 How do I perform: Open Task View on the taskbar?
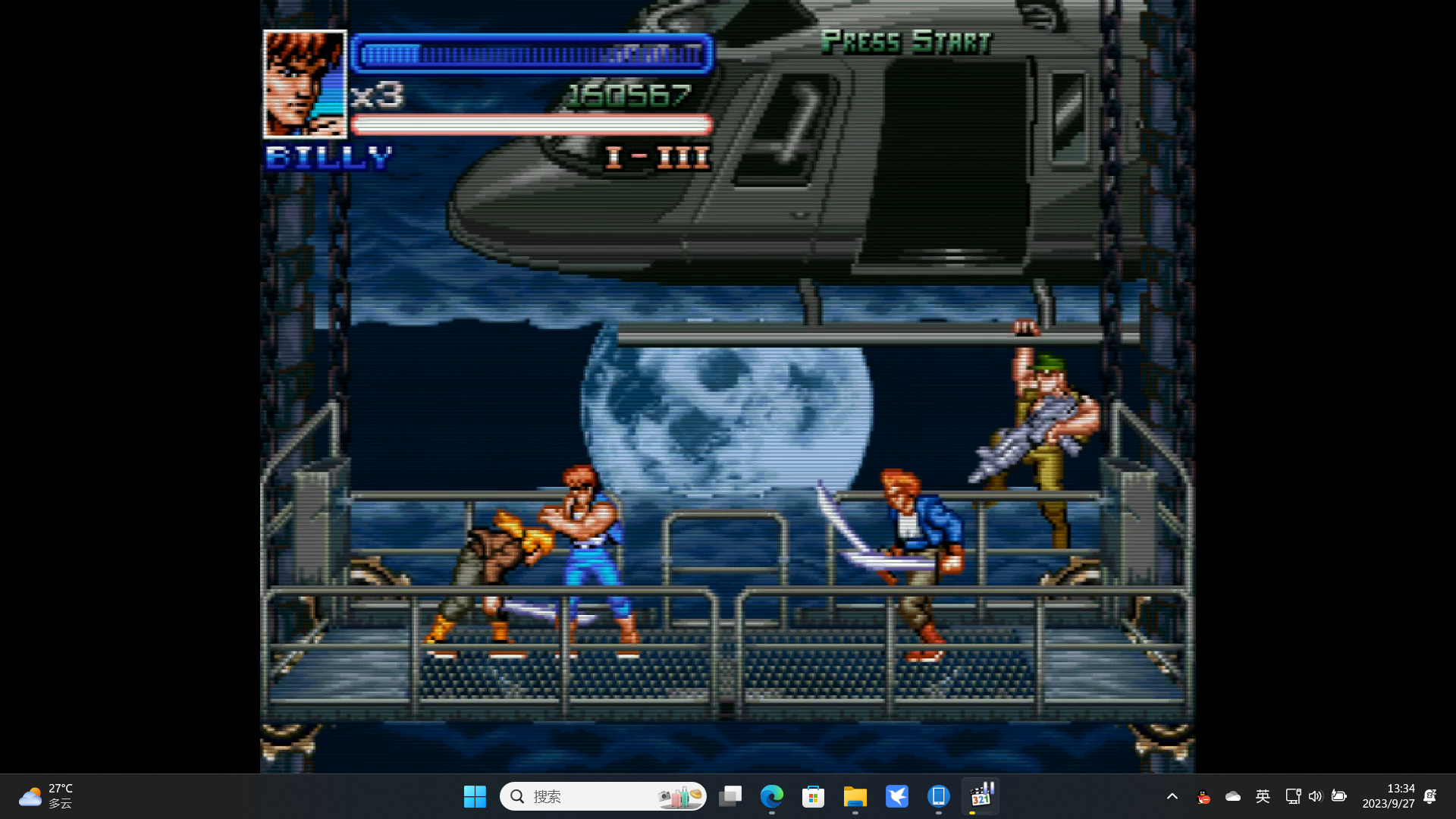730,796
